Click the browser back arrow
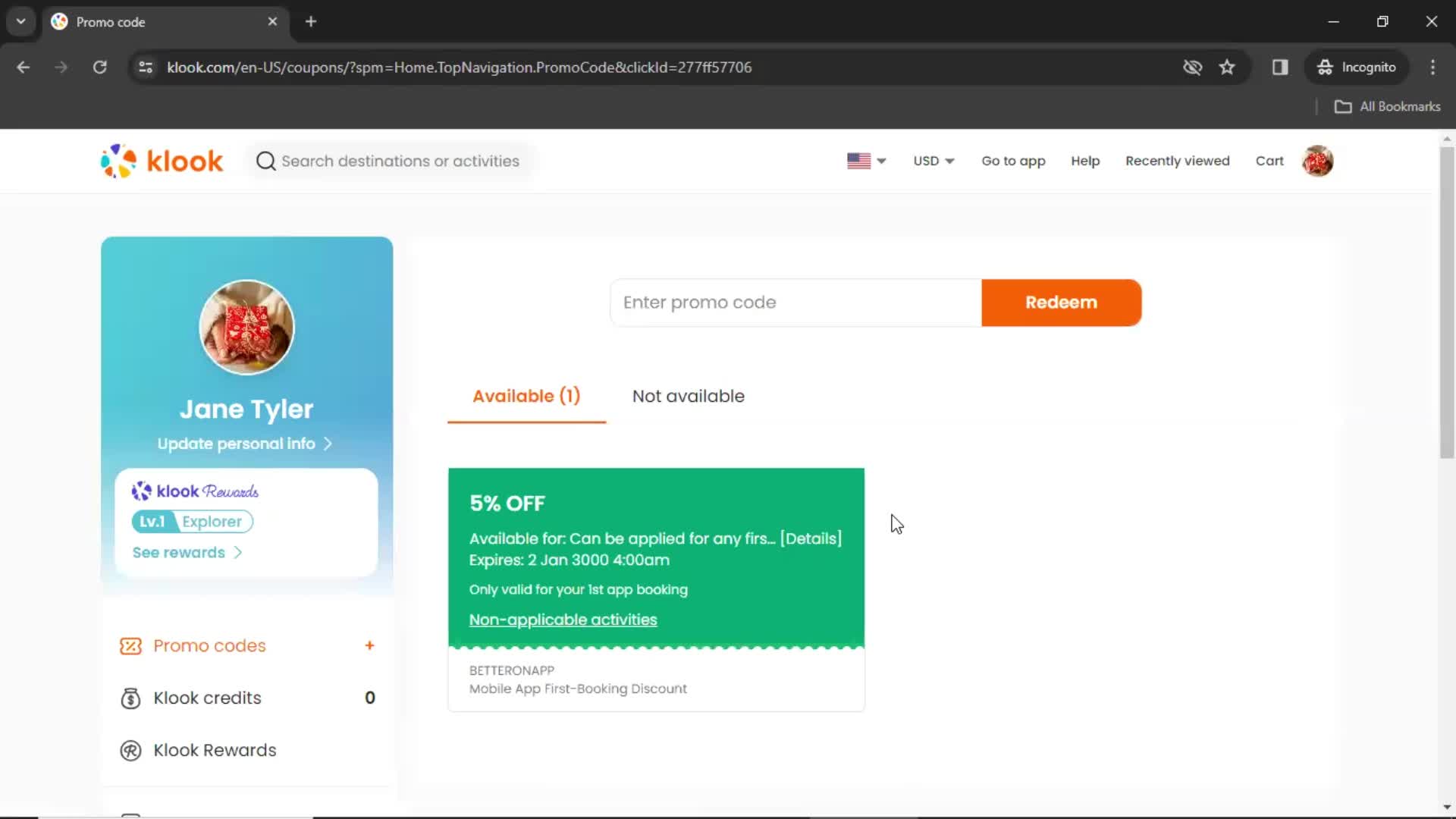The image size is (1456, 819). 24,67
